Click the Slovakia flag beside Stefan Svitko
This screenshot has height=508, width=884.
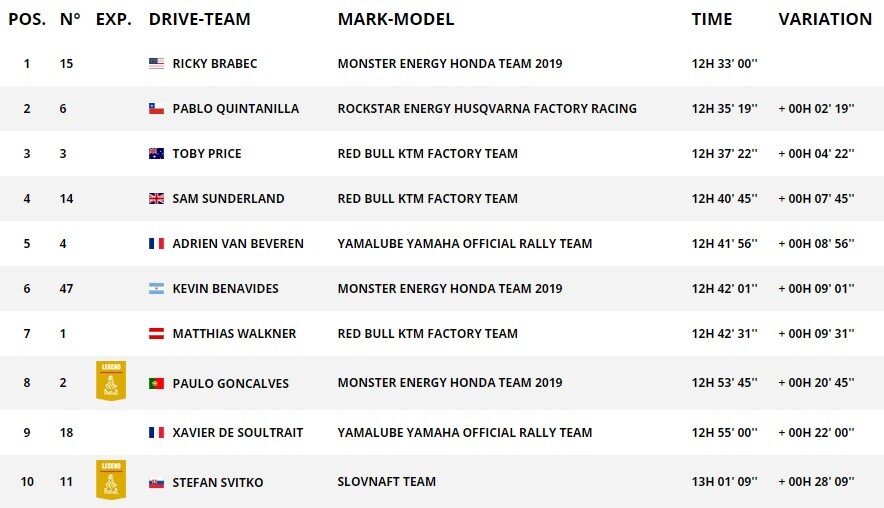coord(156,483)
